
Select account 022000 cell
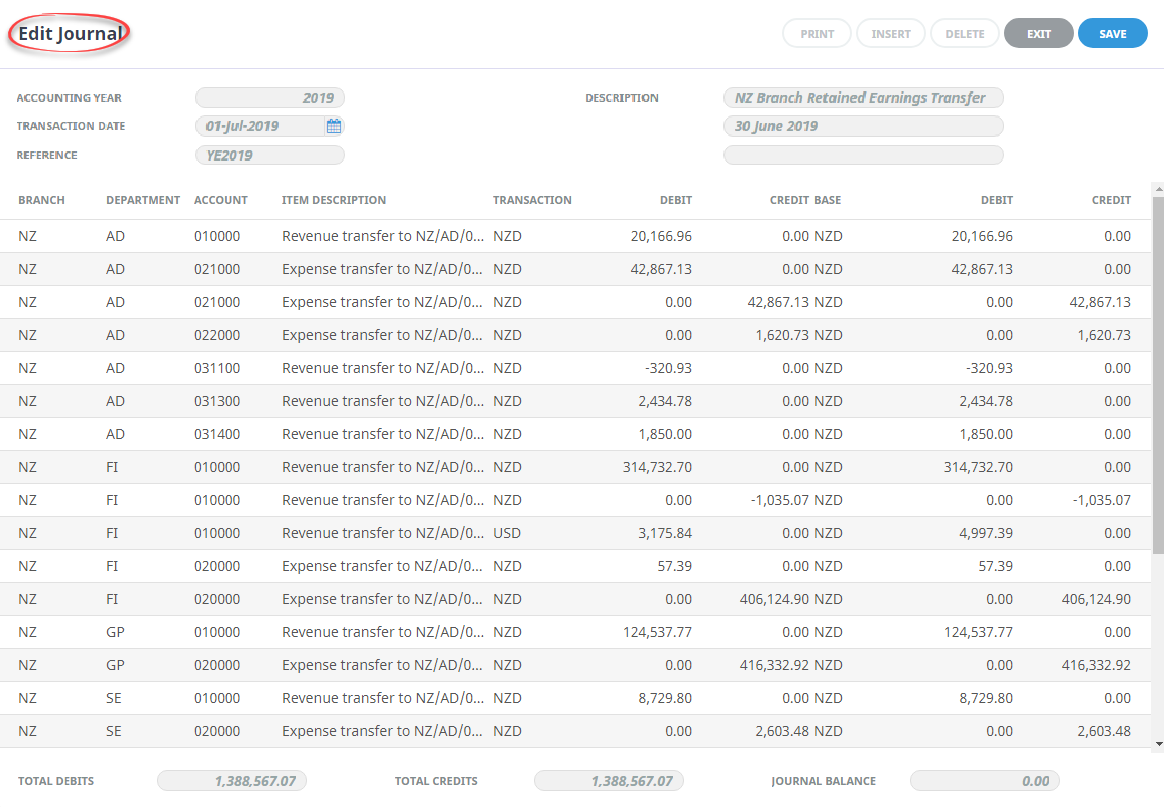point(217,336)
